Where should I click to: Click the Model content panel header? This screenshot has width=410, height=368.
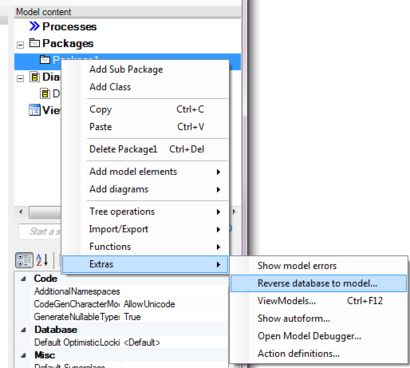click(128, 12)
